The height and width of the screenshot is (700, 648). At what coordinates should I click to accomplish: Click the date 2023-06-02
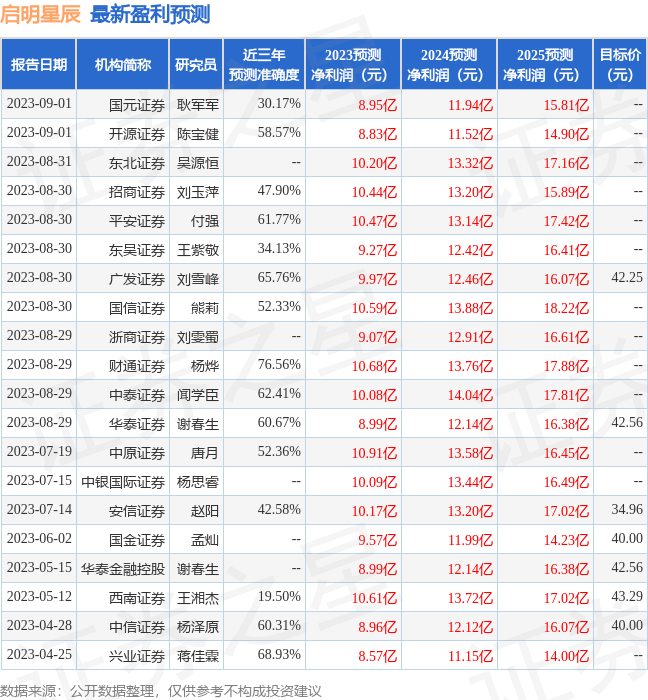[39, 538]
